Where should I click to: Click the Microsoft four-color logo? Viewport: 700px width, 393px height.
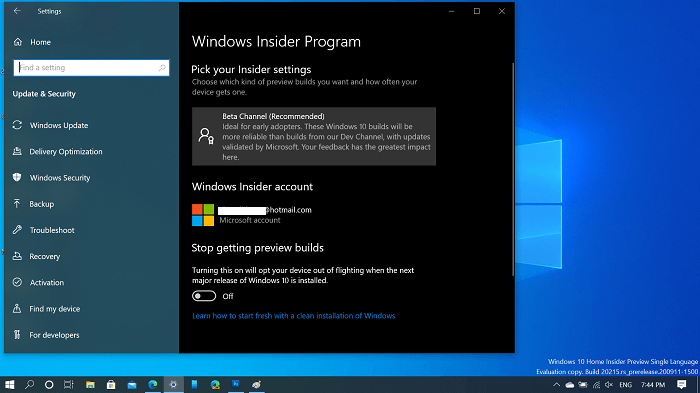[203, 215]
